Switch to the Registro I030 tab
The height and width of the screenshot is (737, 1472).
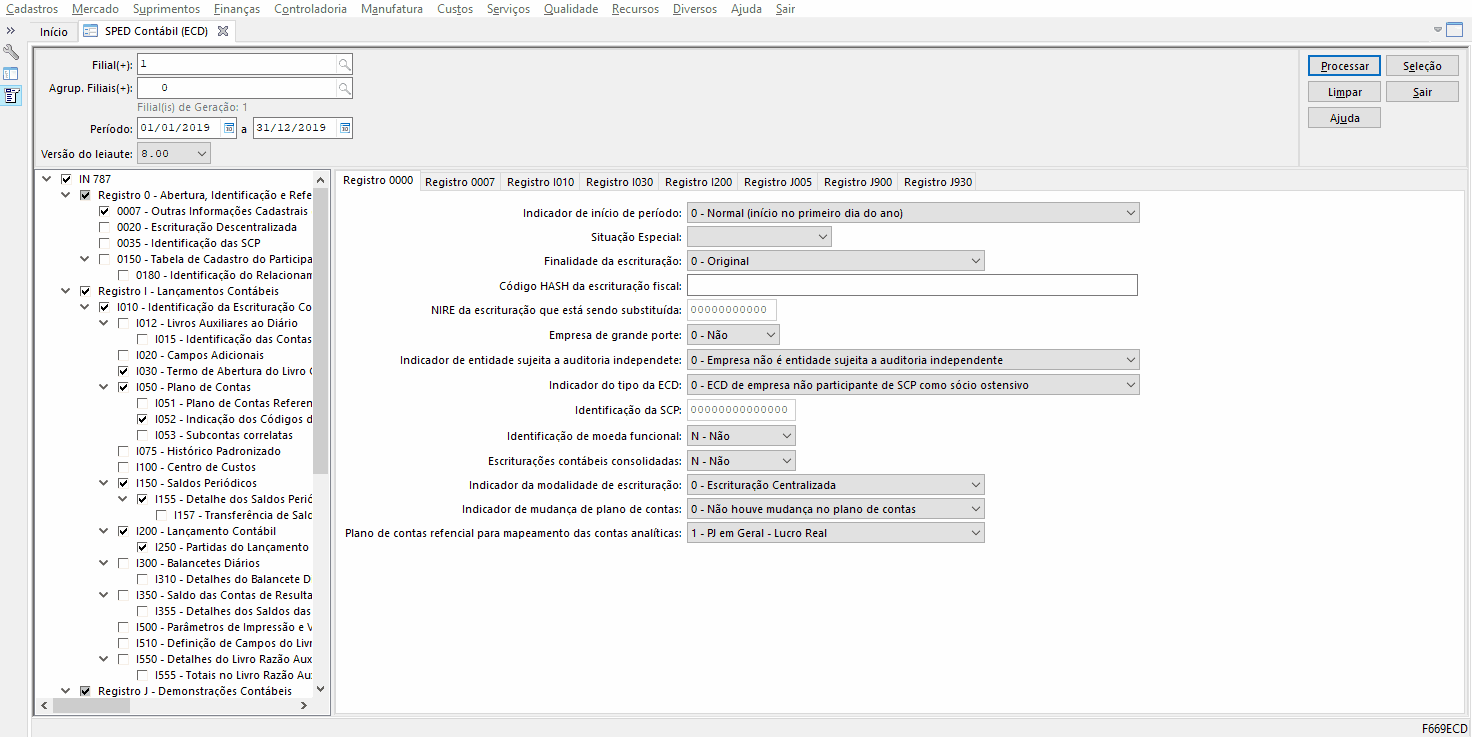pos(620,182)
